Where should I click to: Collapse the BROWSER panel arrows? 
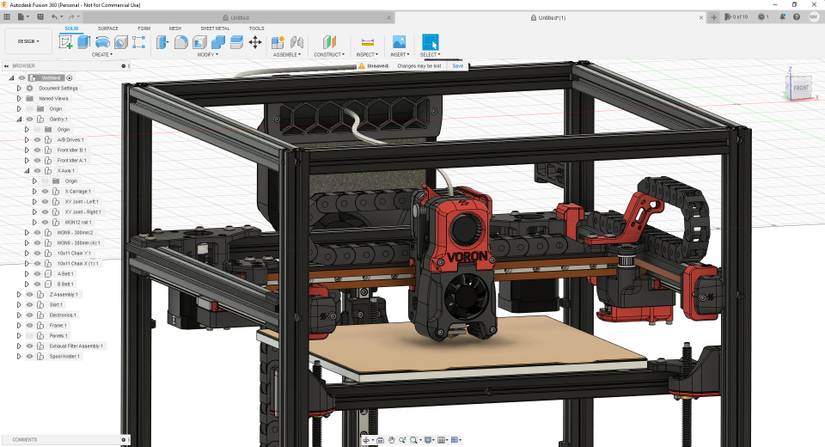6,66
